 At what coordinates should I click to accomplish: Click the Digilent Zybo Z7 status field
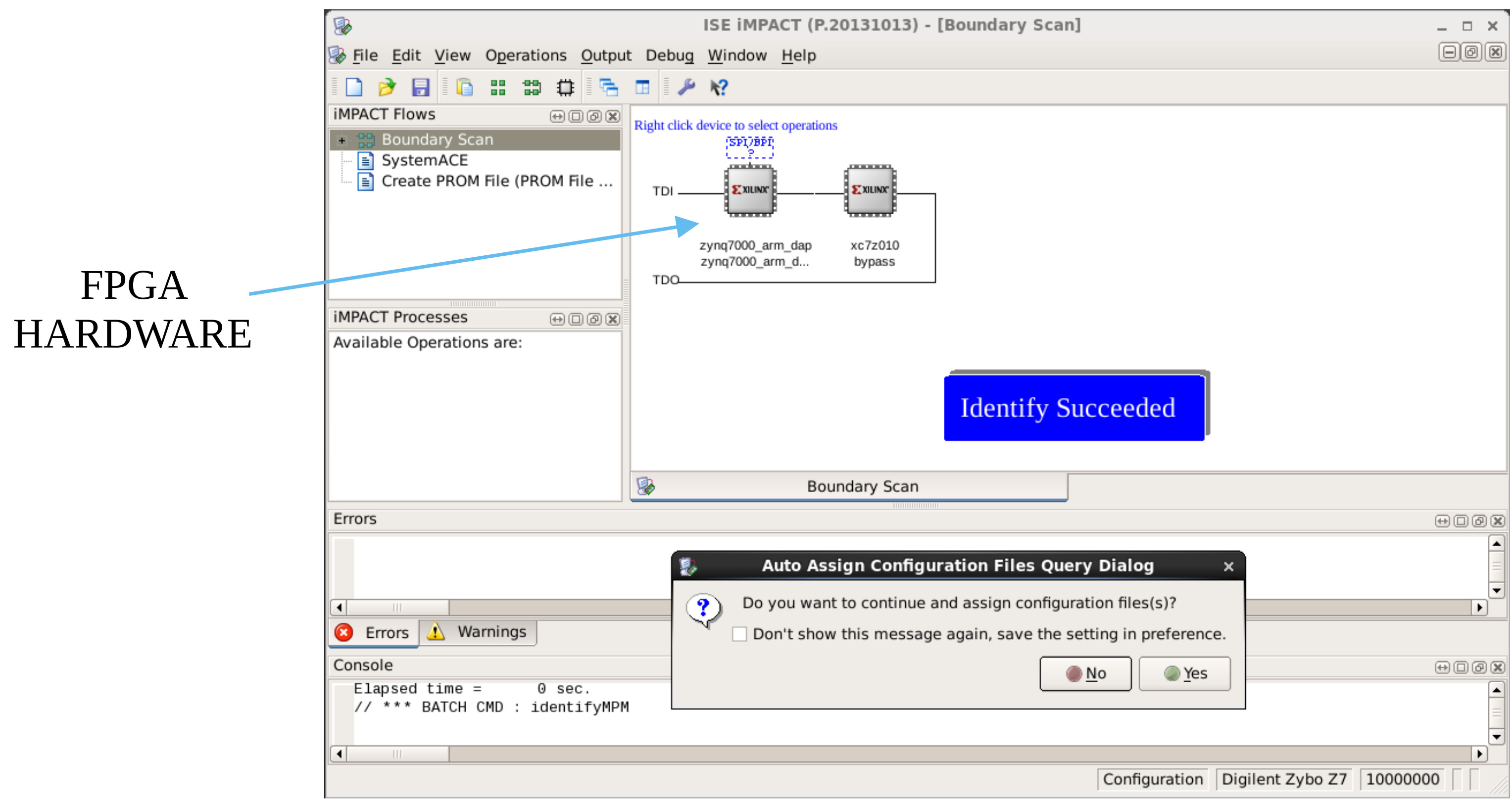coord(1284,779)
